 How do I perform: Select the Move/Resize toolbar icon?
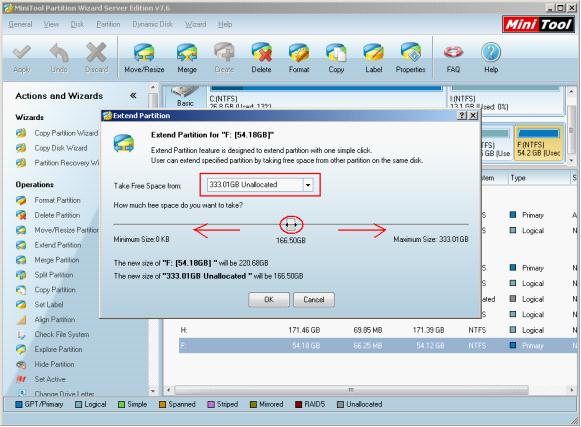coord(144,58)
